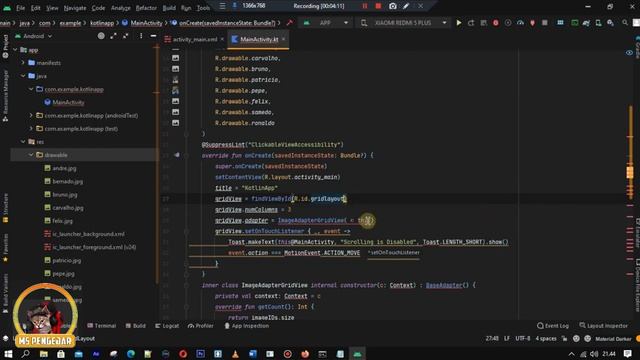Click the Device Manager phone icon
640x360 pixels.
pyautogui.click(x=598, y=23)
